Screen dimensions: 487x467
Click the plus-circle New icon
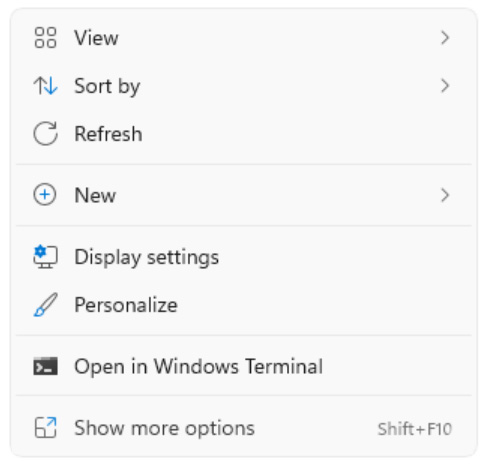pos(45,195)
